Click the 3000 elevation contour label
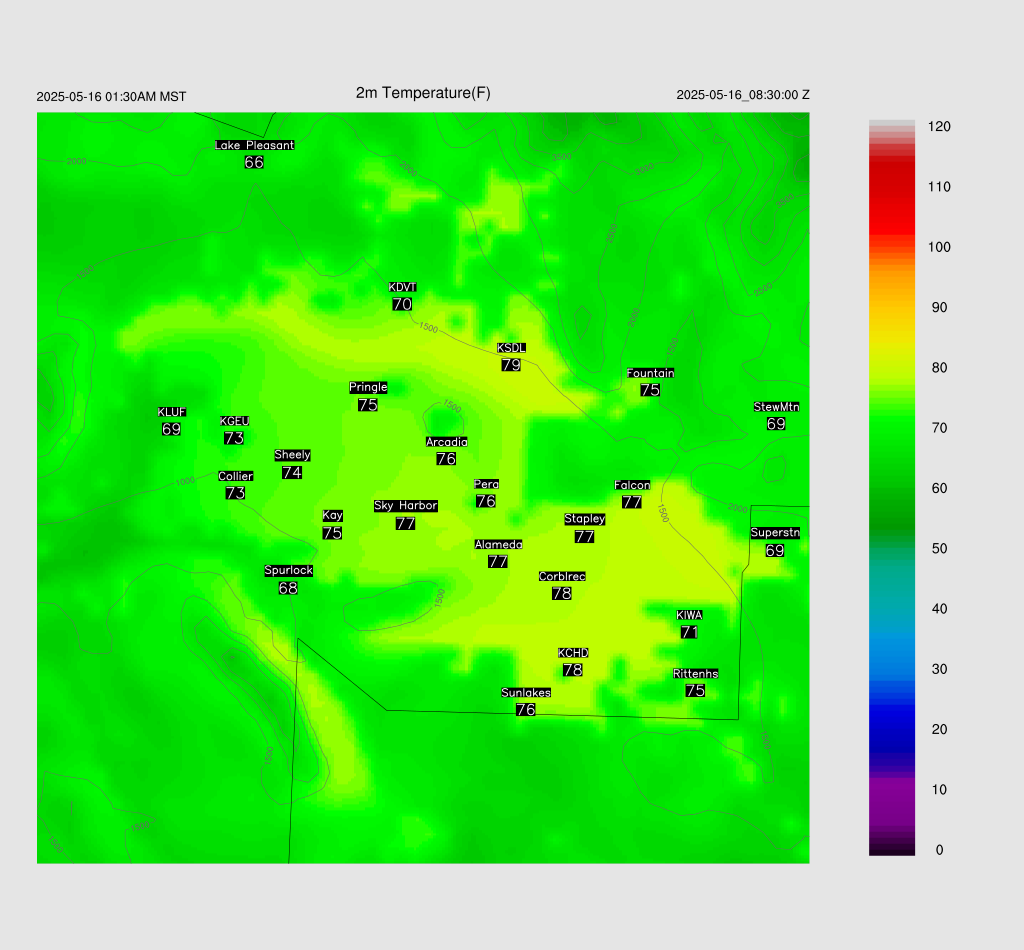Screen dimensions: 1024x950 tap(644, 169)
